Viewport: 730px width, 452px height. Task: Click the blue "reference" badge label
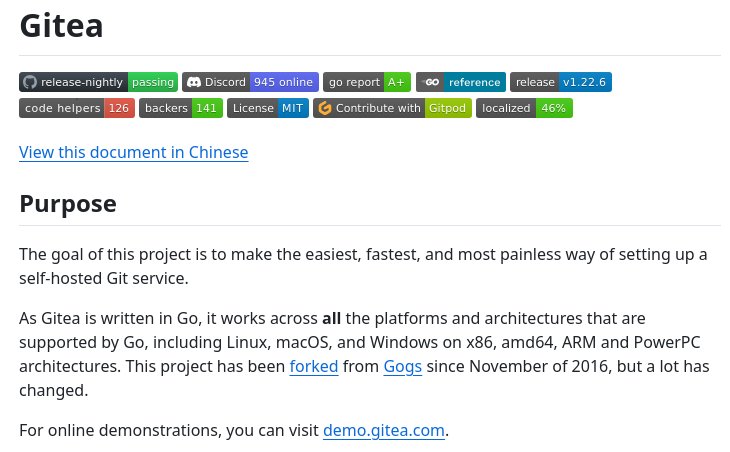click(x=474, y=82)
